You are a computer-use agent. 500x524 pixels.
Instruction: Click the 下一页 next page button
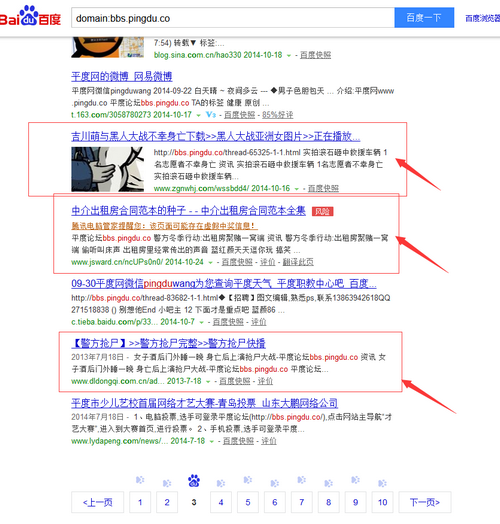click(425, 502)
